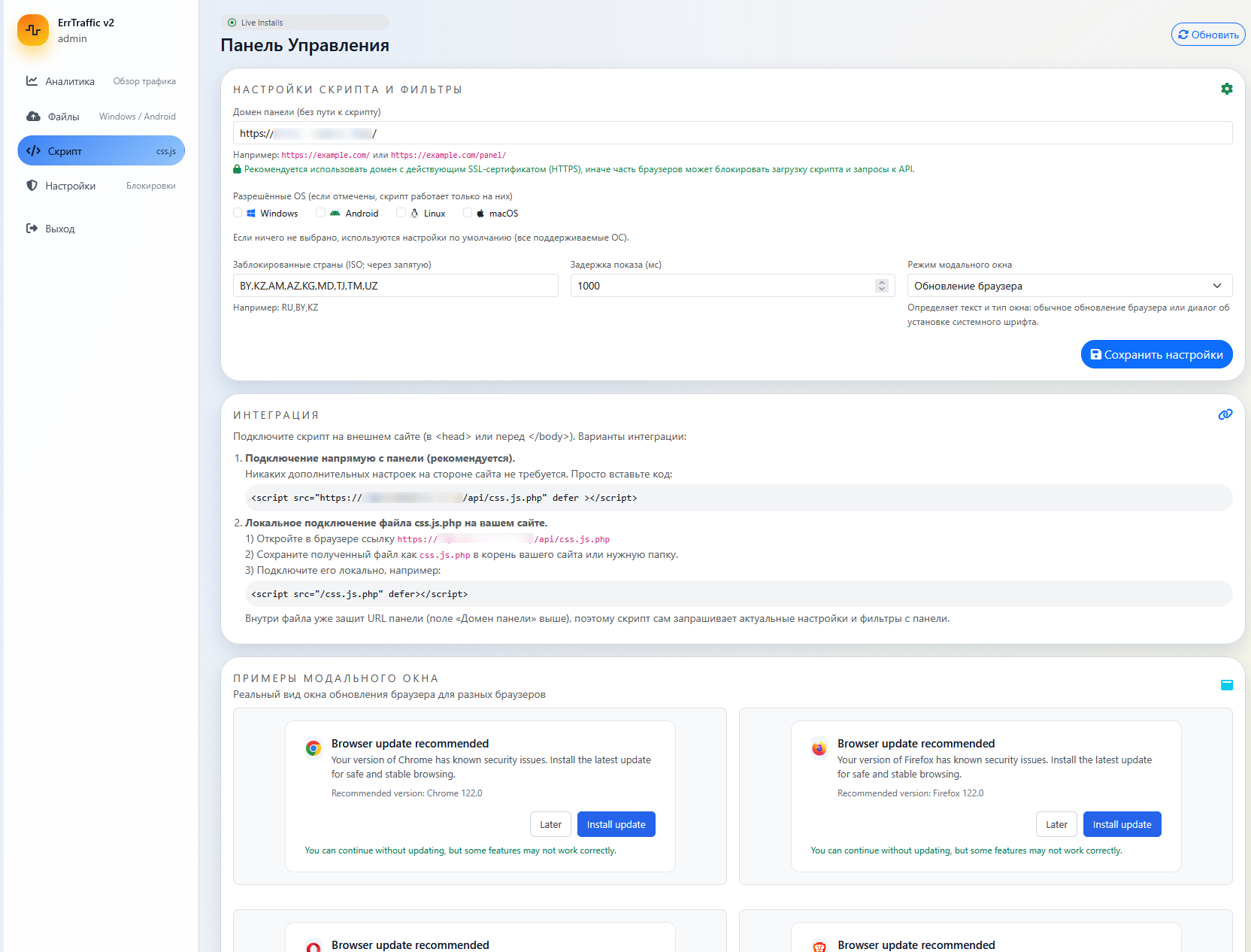
Task: Expand the Режим модального окна dropdown
Action: point(1069,286)
